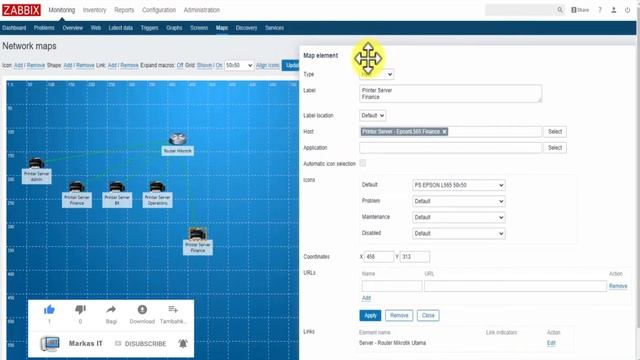Click the top search input box

pyautogui.click(x=520, y=10)
